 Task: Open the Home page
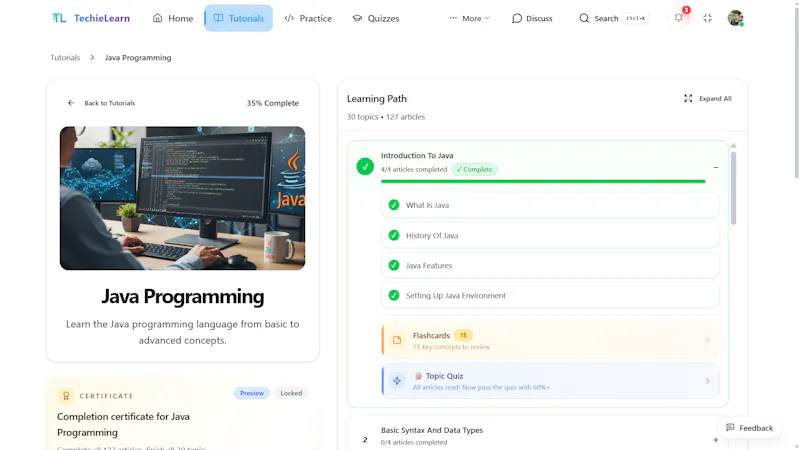173,18
